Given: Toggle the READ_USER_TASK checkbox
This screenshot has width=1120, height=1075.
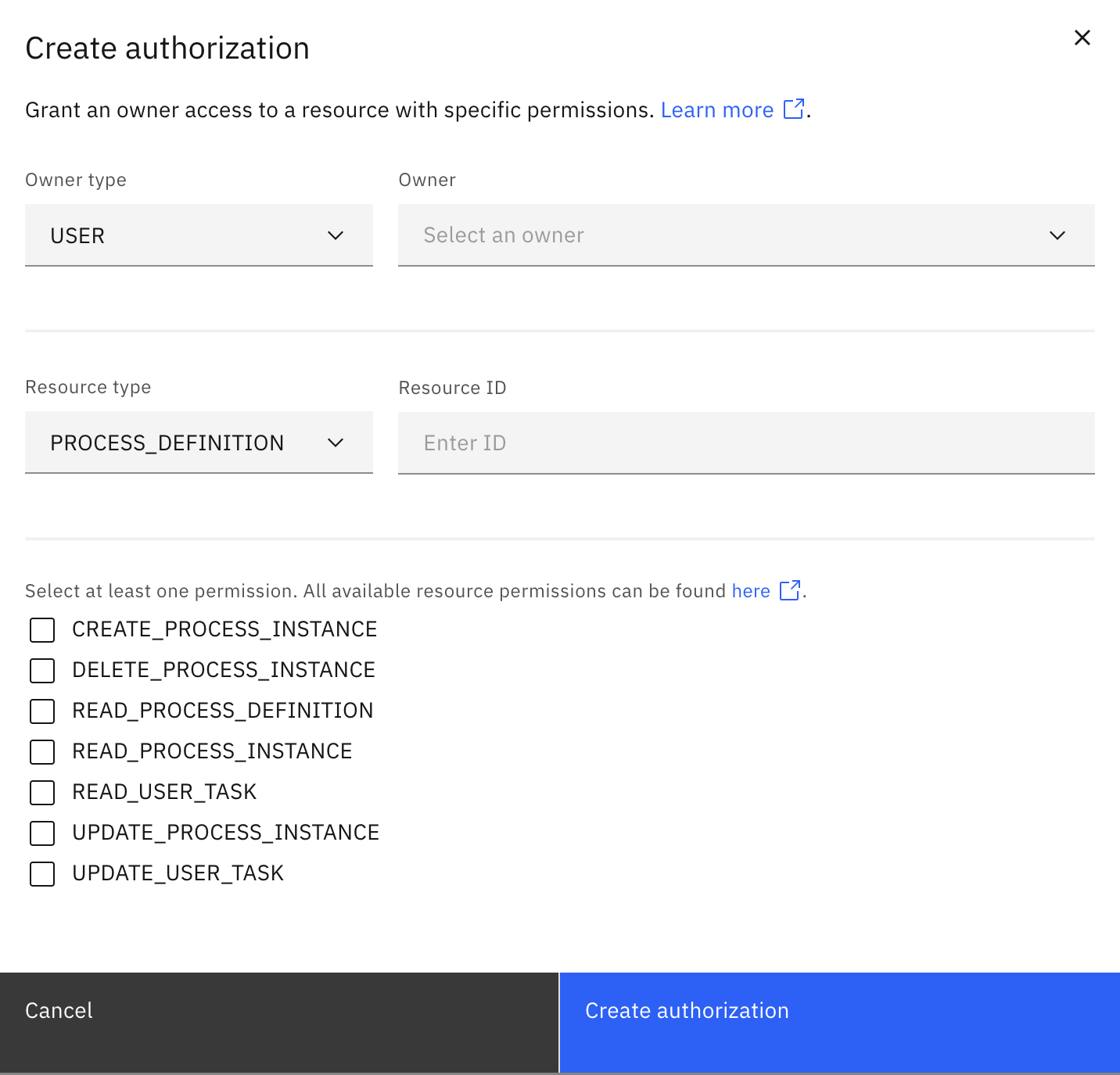Looking at the screenshot, I should coord(42,793).
